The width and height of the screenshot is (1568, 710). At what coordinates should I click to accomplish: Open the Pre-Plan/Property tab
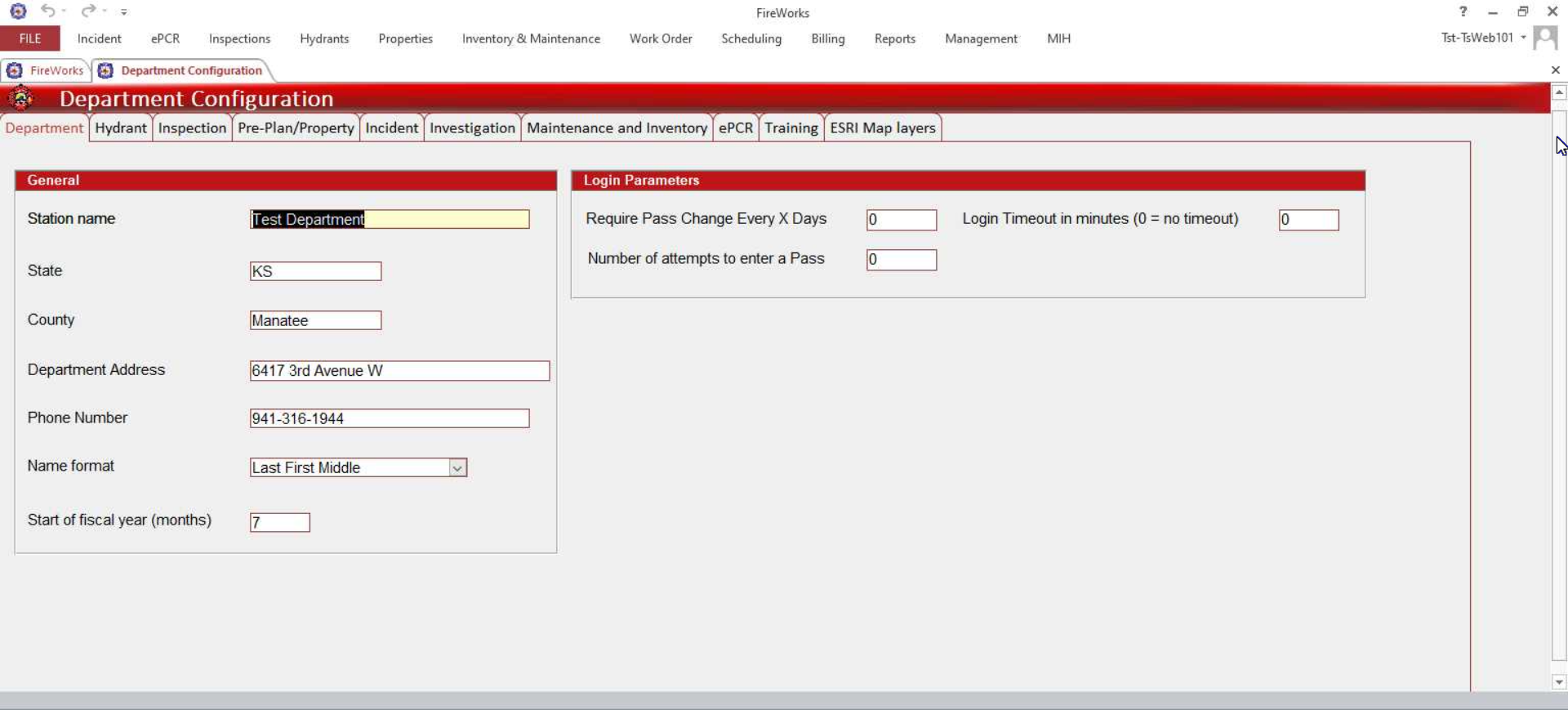[296, 128]
